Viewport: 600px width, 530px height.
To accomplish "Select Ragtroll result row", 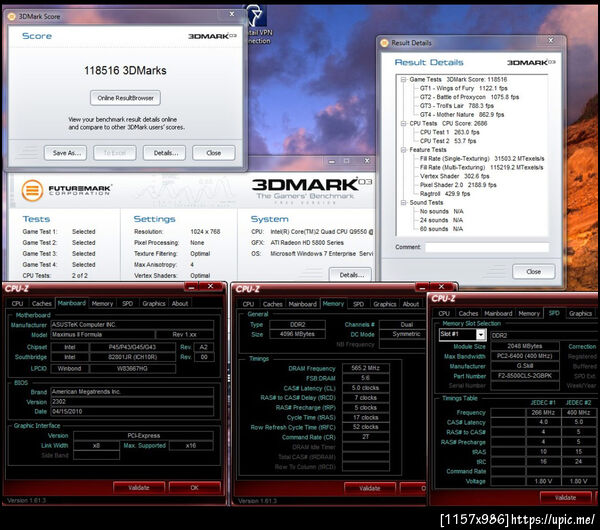I will pos(445,194).
